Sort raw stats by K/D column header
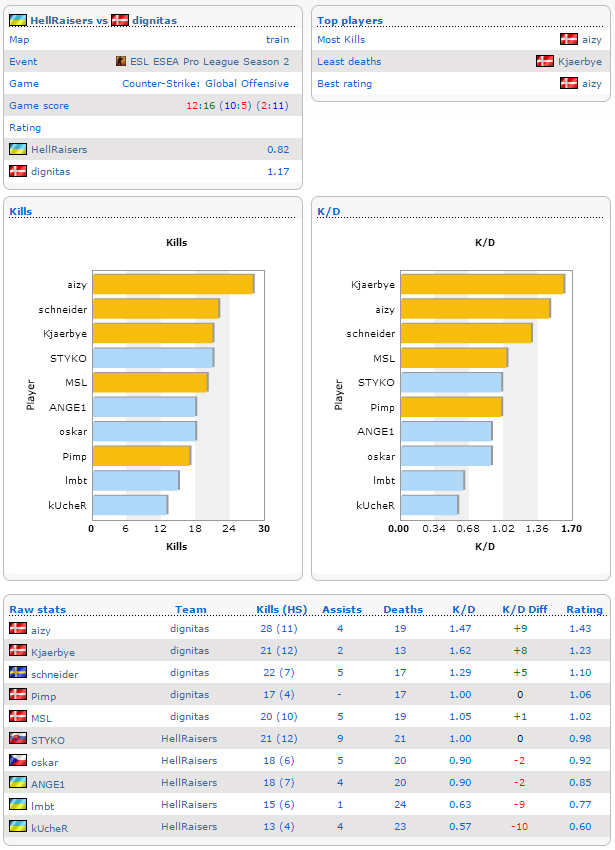 click(464, 609)
